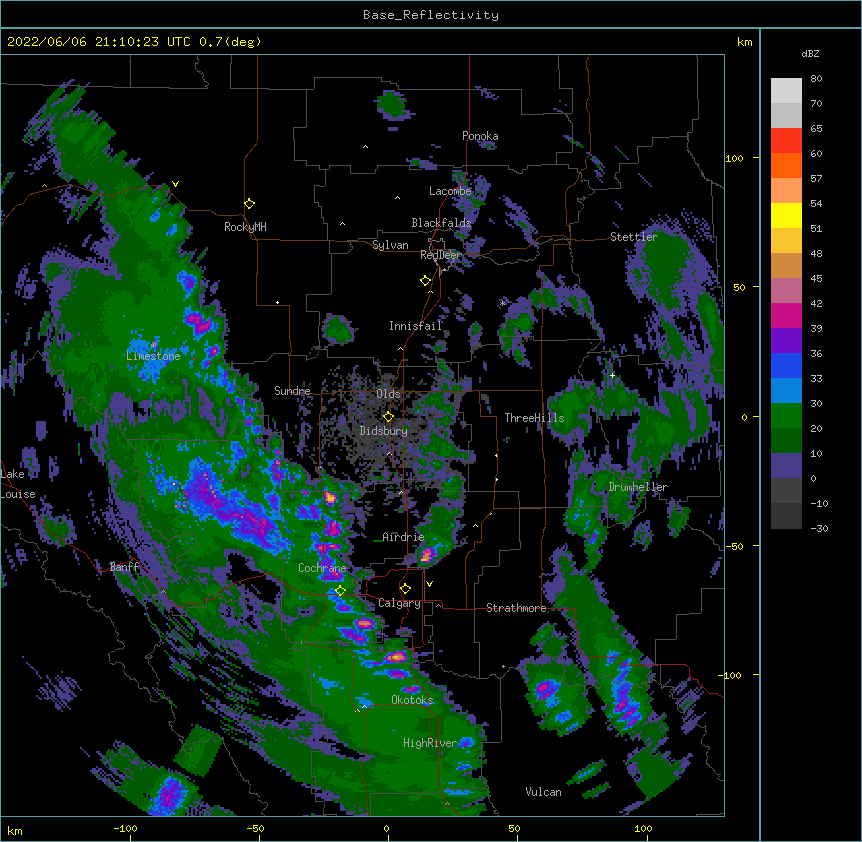The image size is (862, 842).
Task: Select the yellow diamond marker between Olds and Didsbury
Action: tap(388, 417)
